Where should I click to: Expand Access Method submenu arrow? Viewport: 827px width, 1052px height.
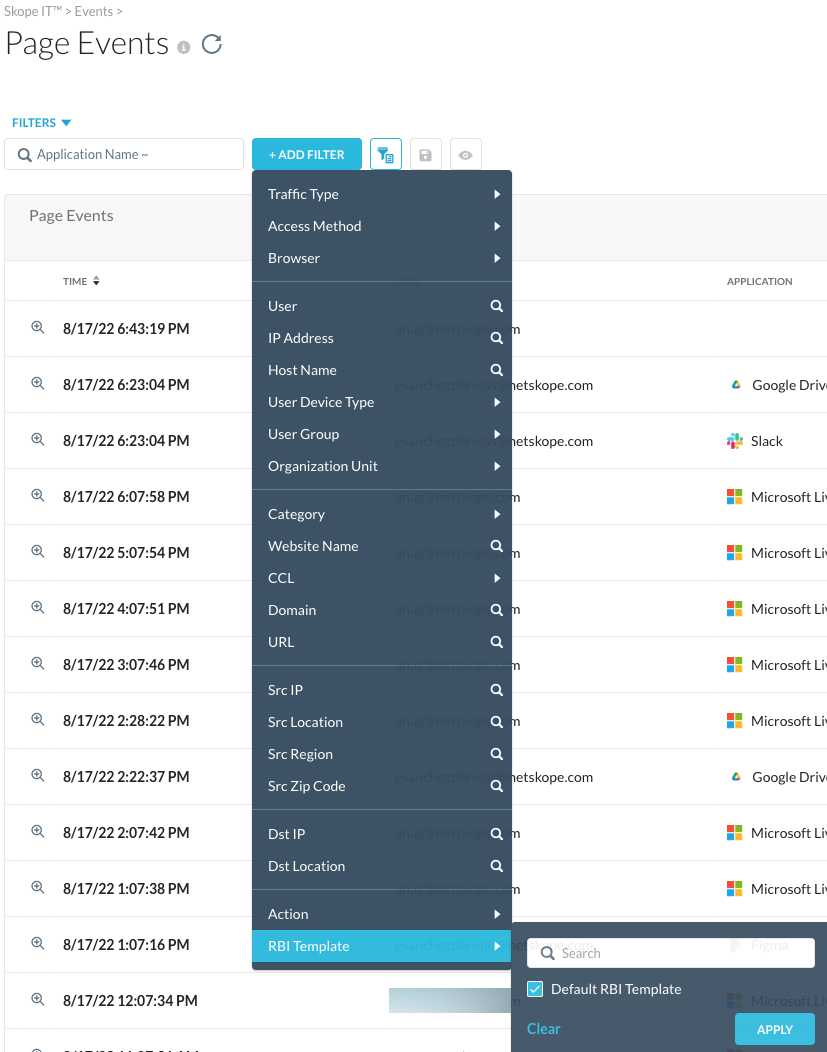tap(497, 226)
